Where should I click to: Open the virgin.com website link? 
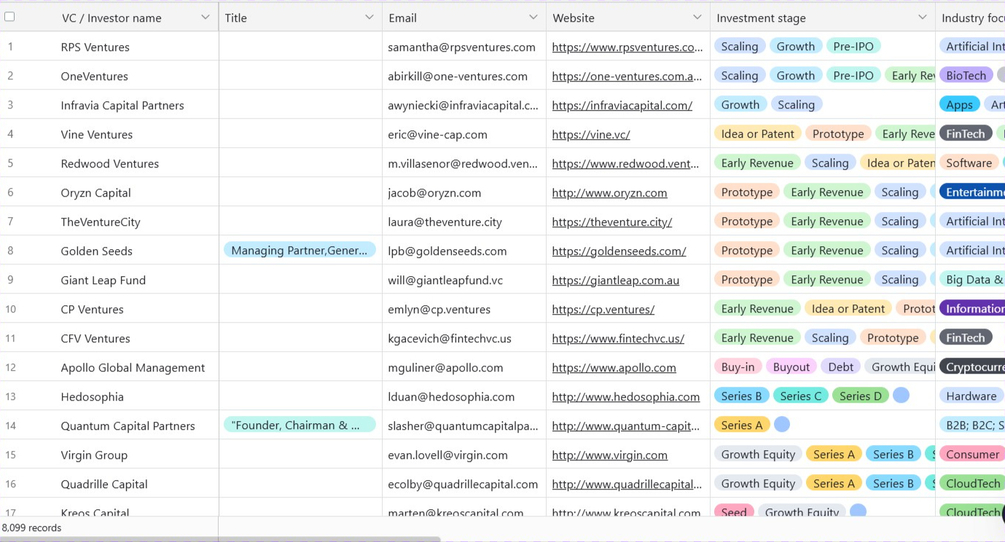click(x=609, y=456)
